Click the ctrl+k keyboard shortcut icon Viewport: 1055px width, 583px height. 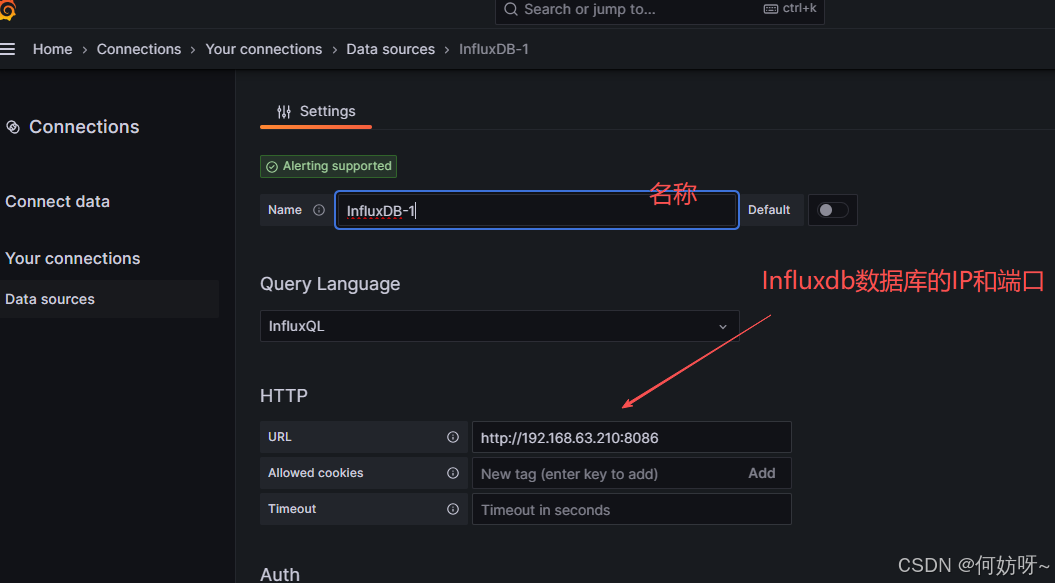point(770,9)
